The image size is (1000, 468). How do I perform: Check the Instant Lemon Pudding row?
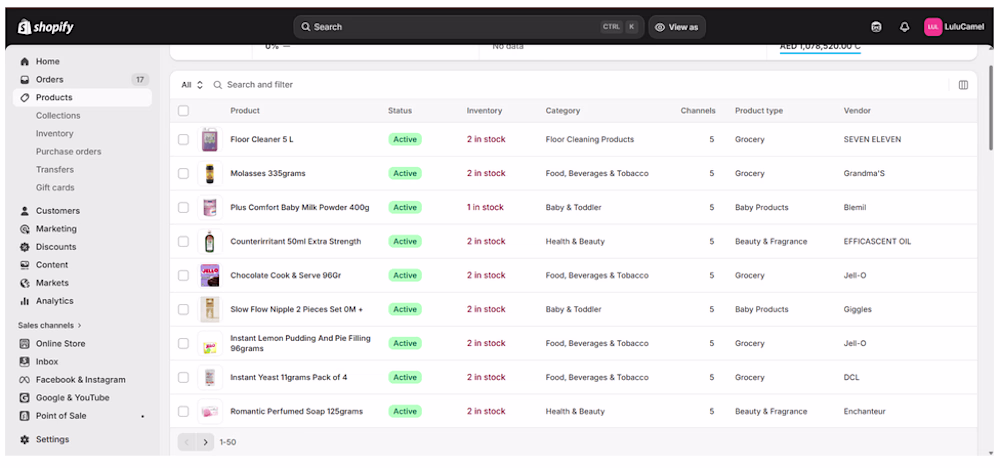click(x=184, y=344)
